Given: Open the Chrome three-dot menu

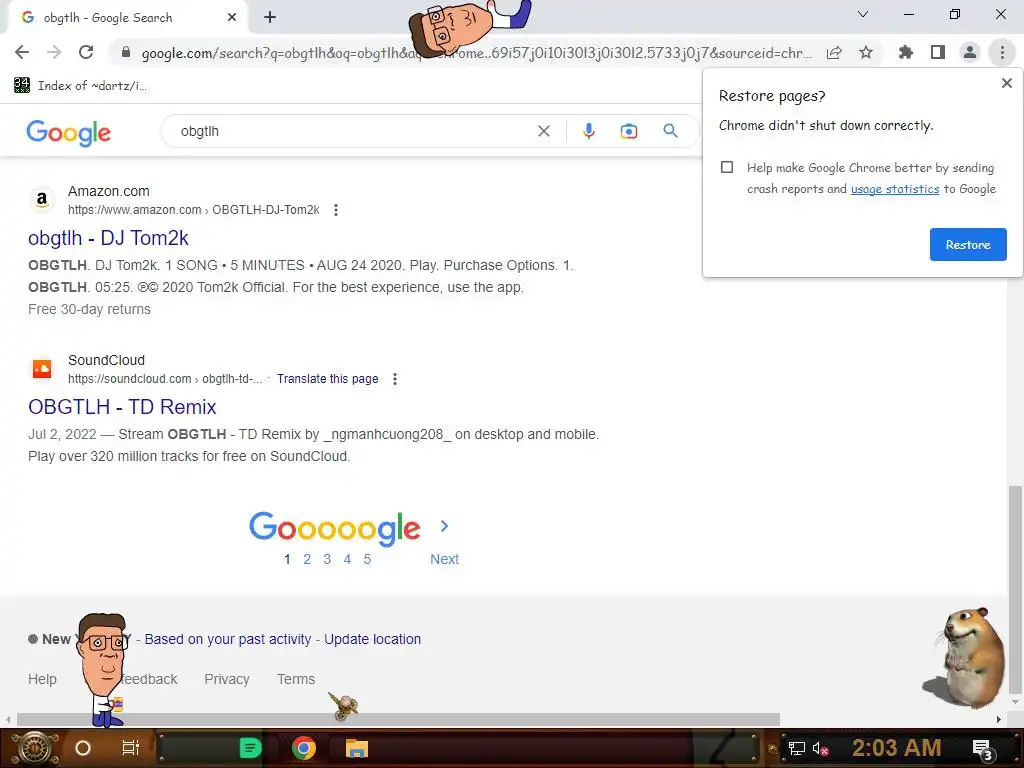Looking at the screenshot, I should (1002, 52).
